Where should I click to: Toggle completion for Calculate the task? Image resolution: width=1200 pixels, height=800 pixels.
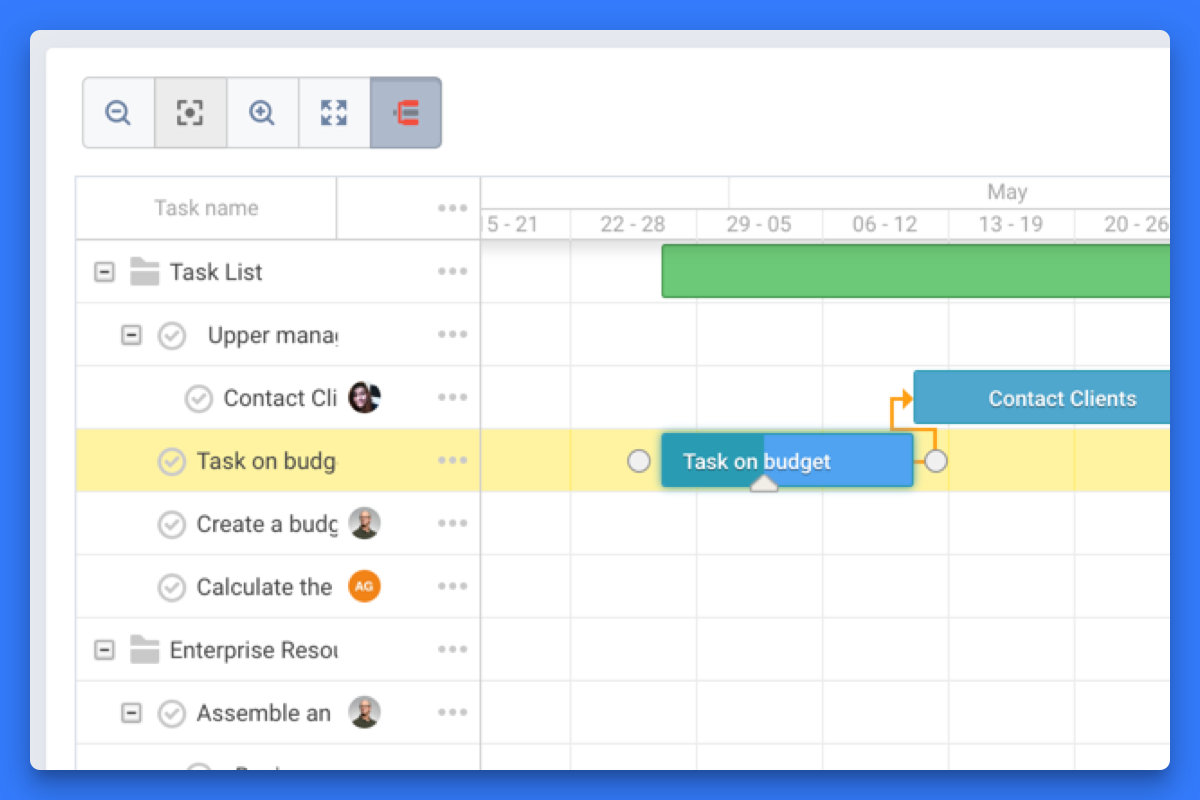pos(172,587)
